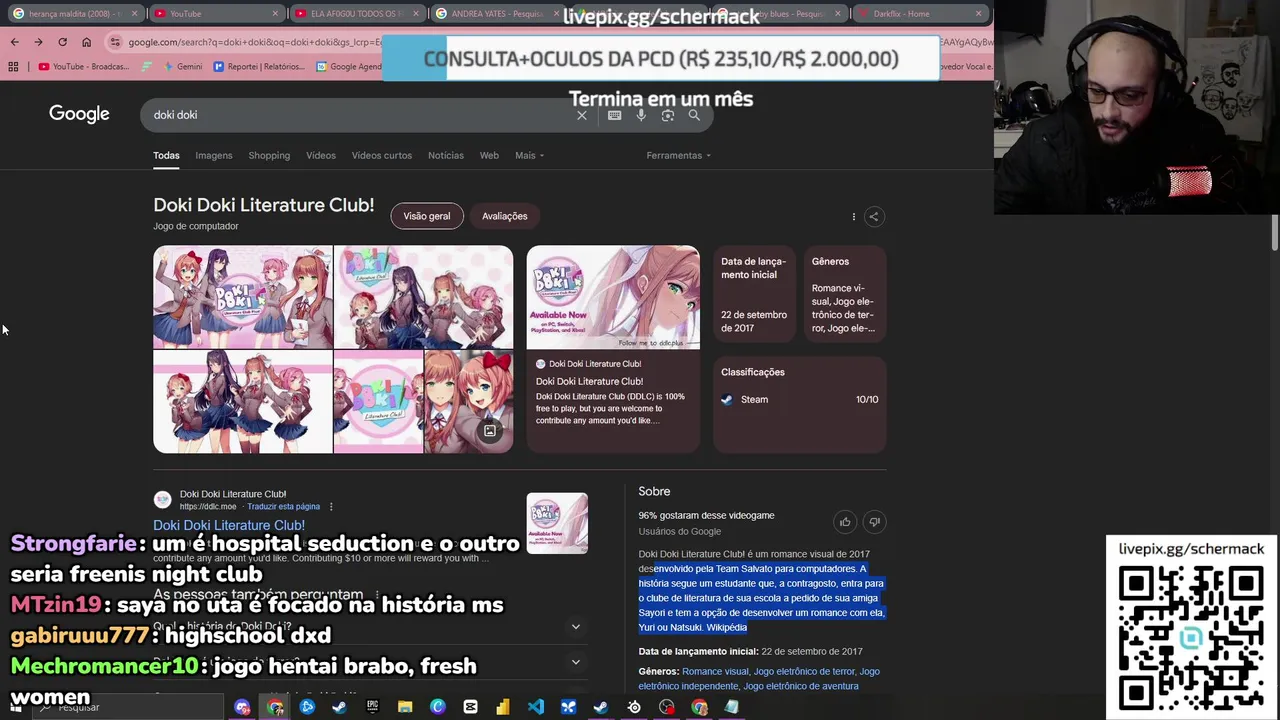Expand the second people-also-ask question chevron

575,662
